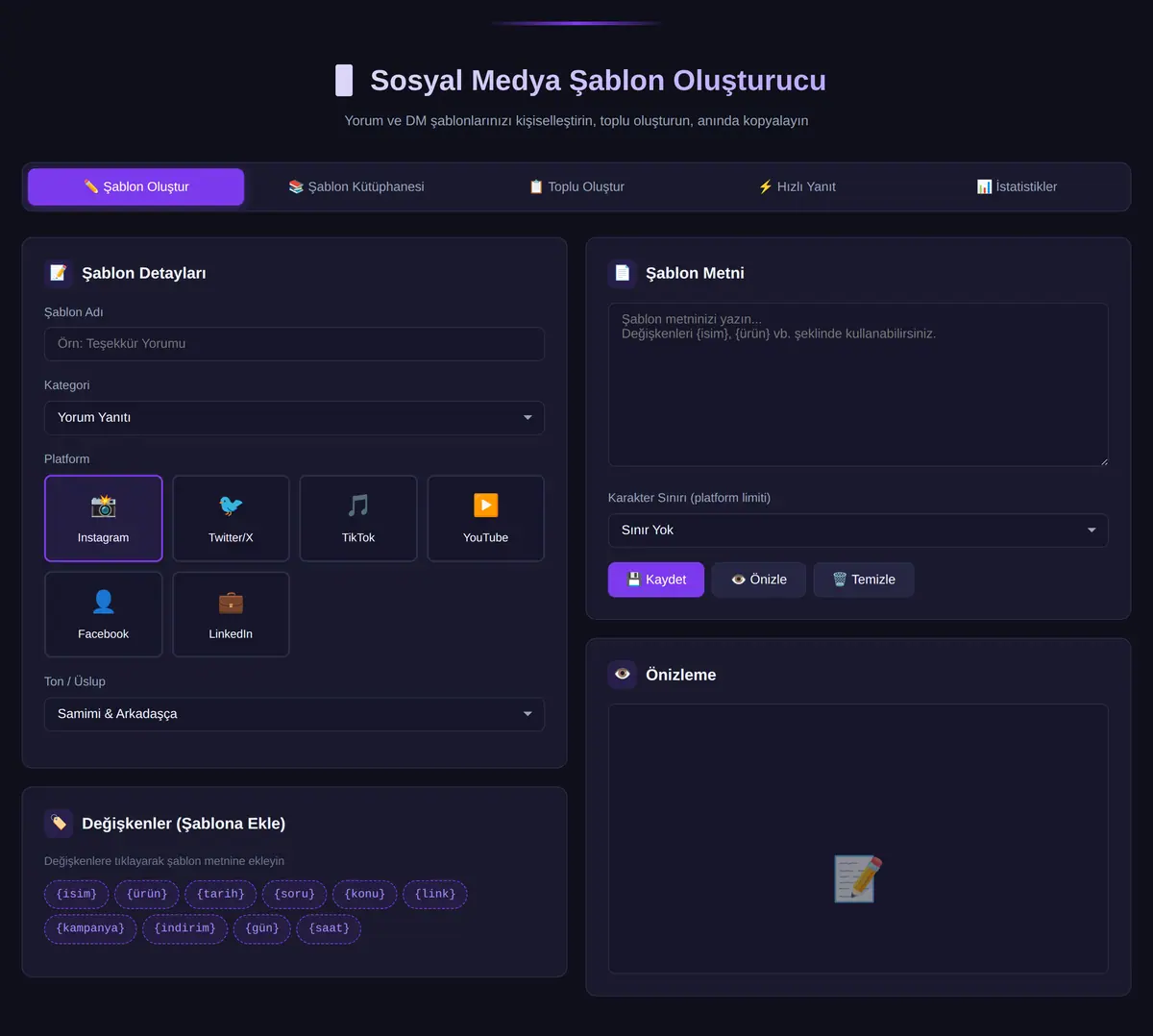1153x1036 pixels.
Task: Click the Önizleme panel heading
Action: [681, 675]
